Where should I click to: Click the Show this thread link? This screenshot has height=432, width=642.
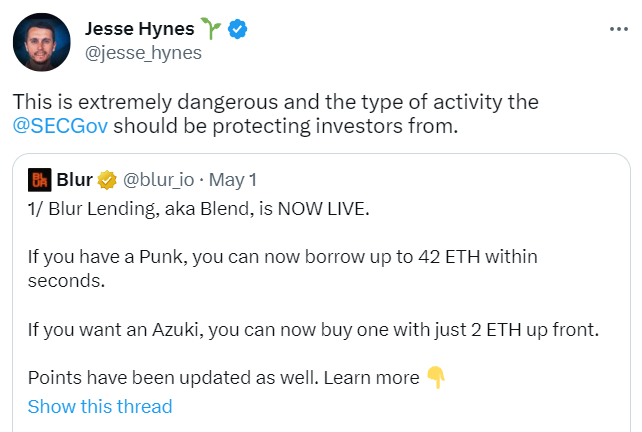point(100,406)
